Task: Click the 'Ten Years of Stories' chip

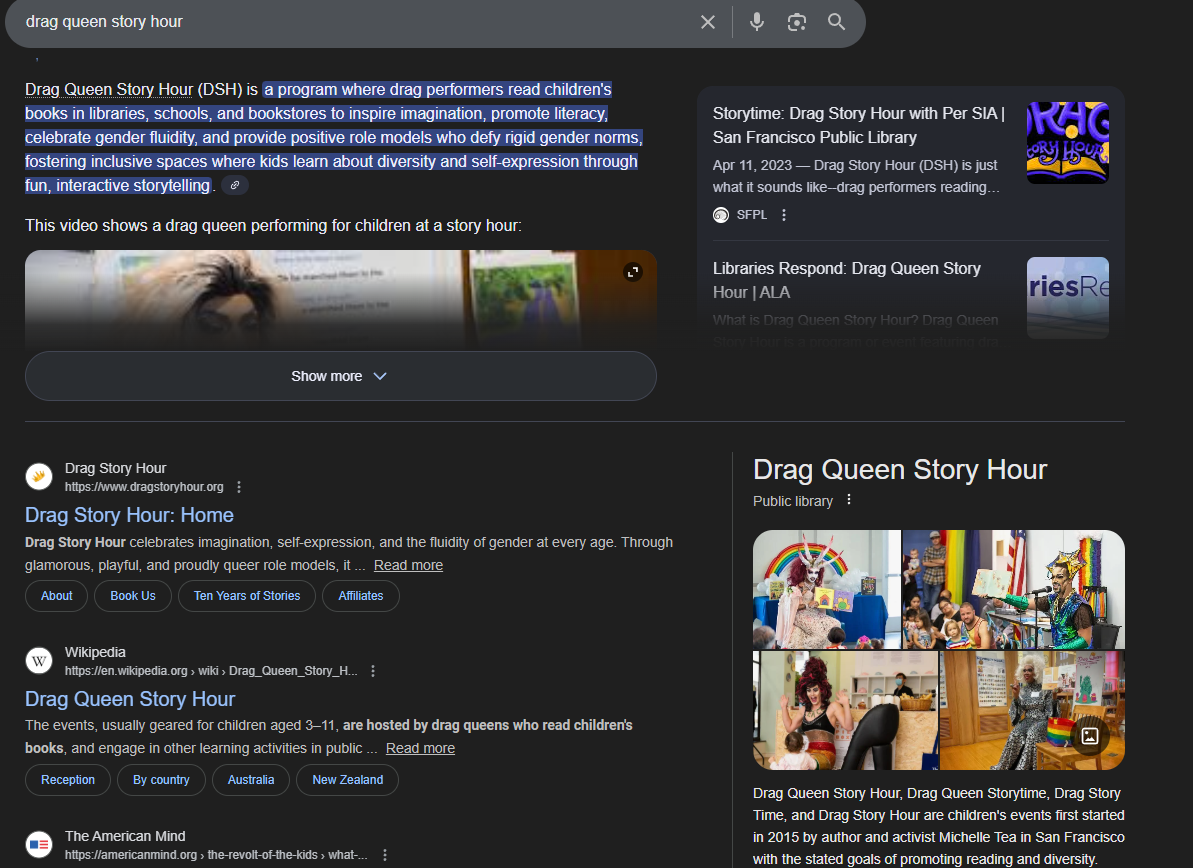Action: (x=247, y=596)
